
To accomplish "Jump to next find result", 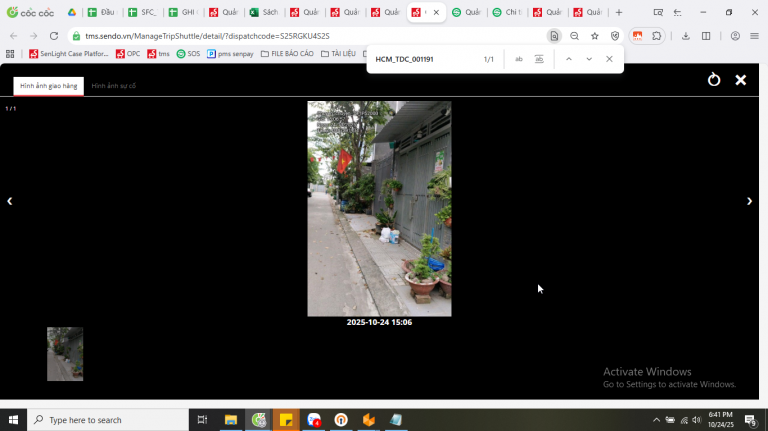I will coord(589,59).
